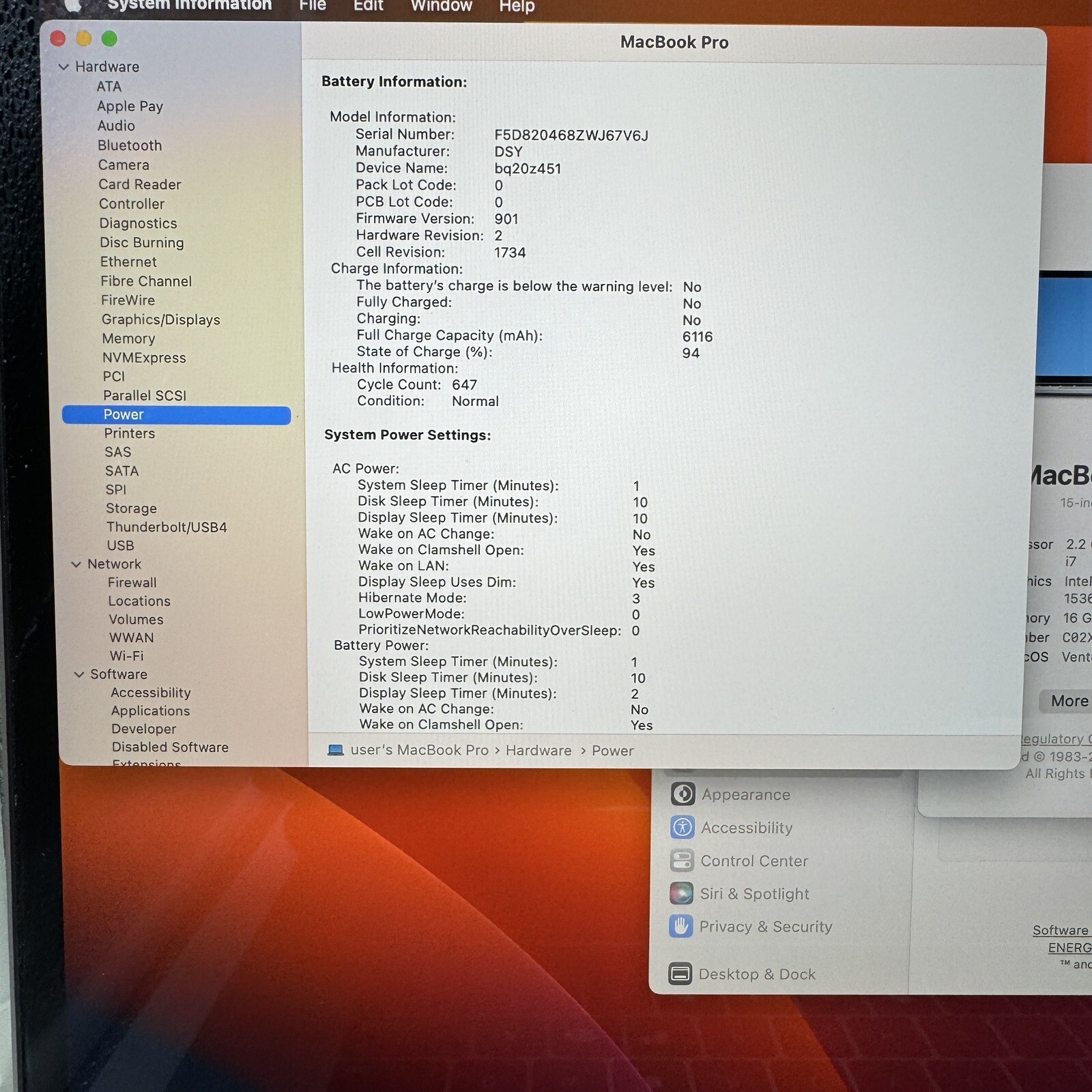Select Diagnostics in the sidebar
The height and width of the screenshot is (1092, 1092).
(x=138, y=223)
